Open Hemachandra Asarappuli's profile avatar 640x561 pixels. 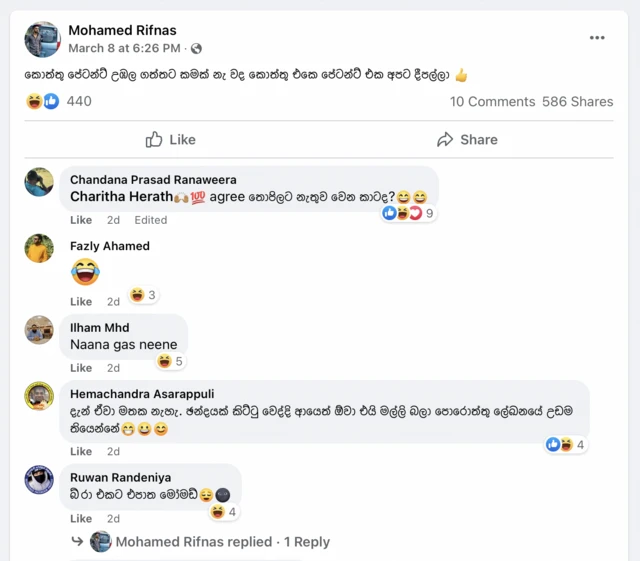[x=39, y=396]
